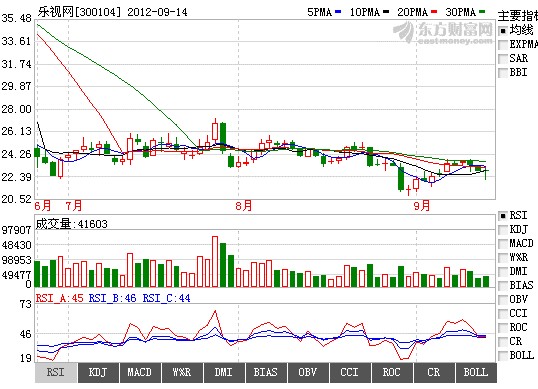Click the 35.48 price axis label
538x389 pixels.
pos(16,18)
